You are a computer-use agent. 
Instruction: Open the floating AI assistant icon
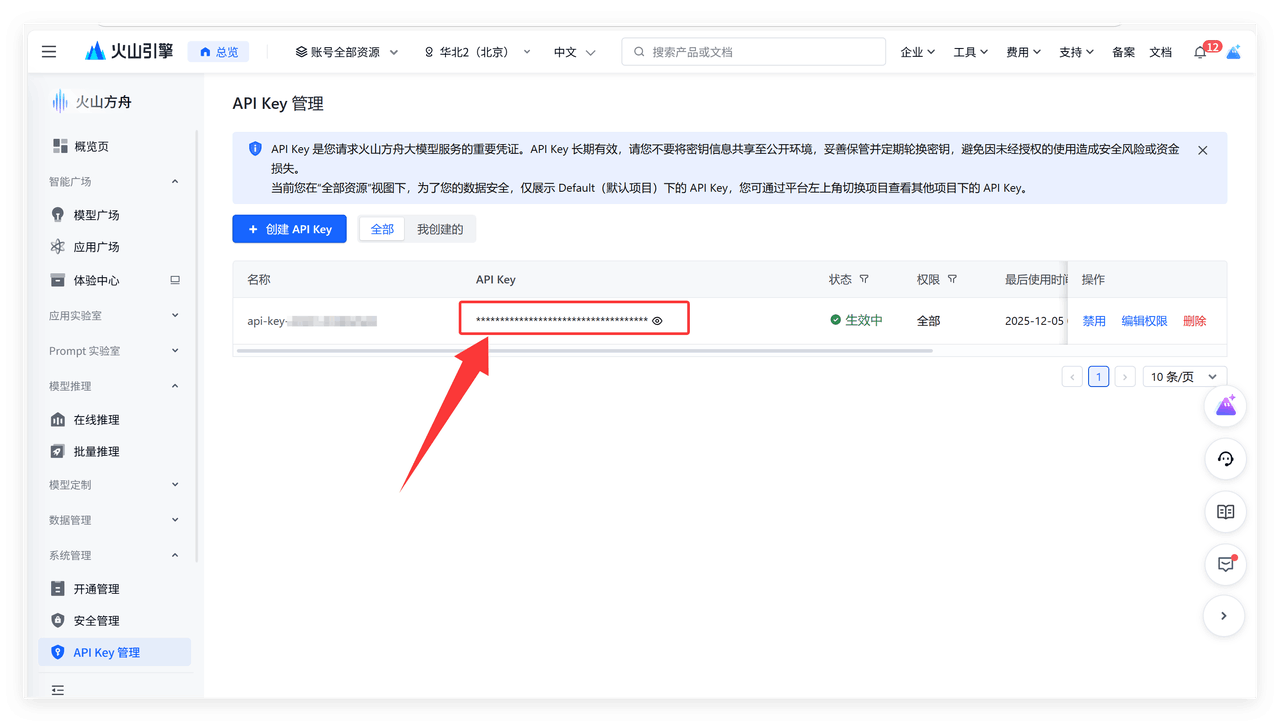(1226, 406)
